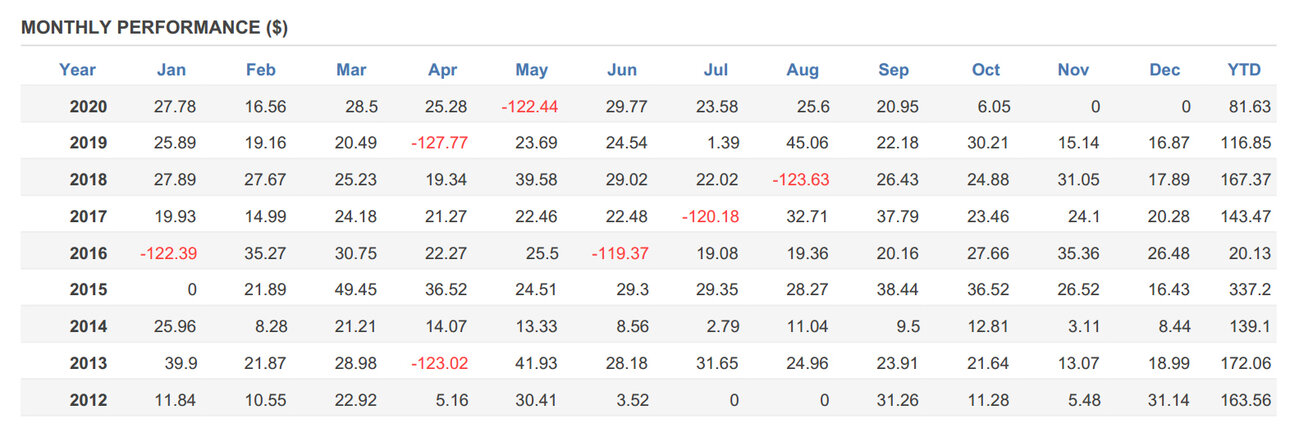Image resolution: width=1290 pixels, height=428 pixels.
Task: Click the red -119.37 June 2016 value
Action: tap(620, 254)
